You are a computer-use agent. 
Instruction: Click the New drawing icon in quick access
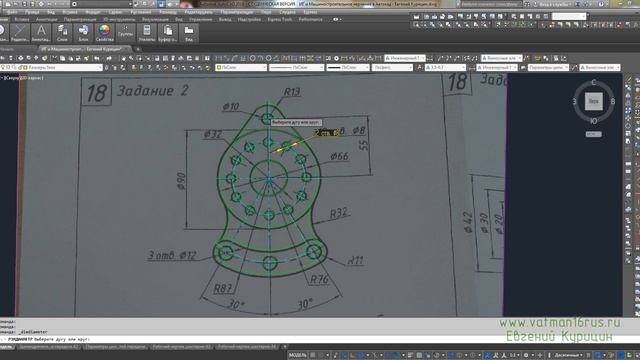[8, 4]
